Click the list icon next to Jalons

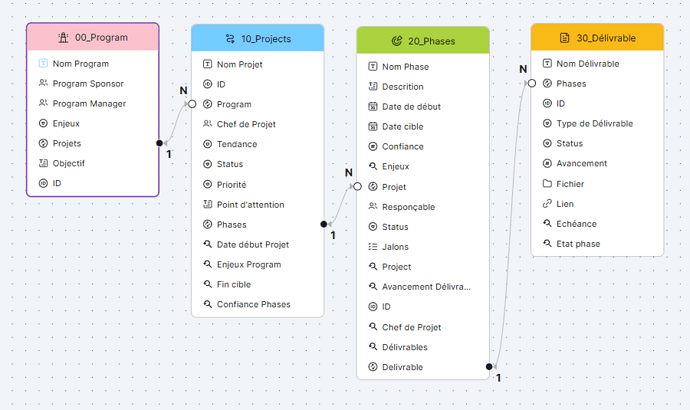click(373, 247)
